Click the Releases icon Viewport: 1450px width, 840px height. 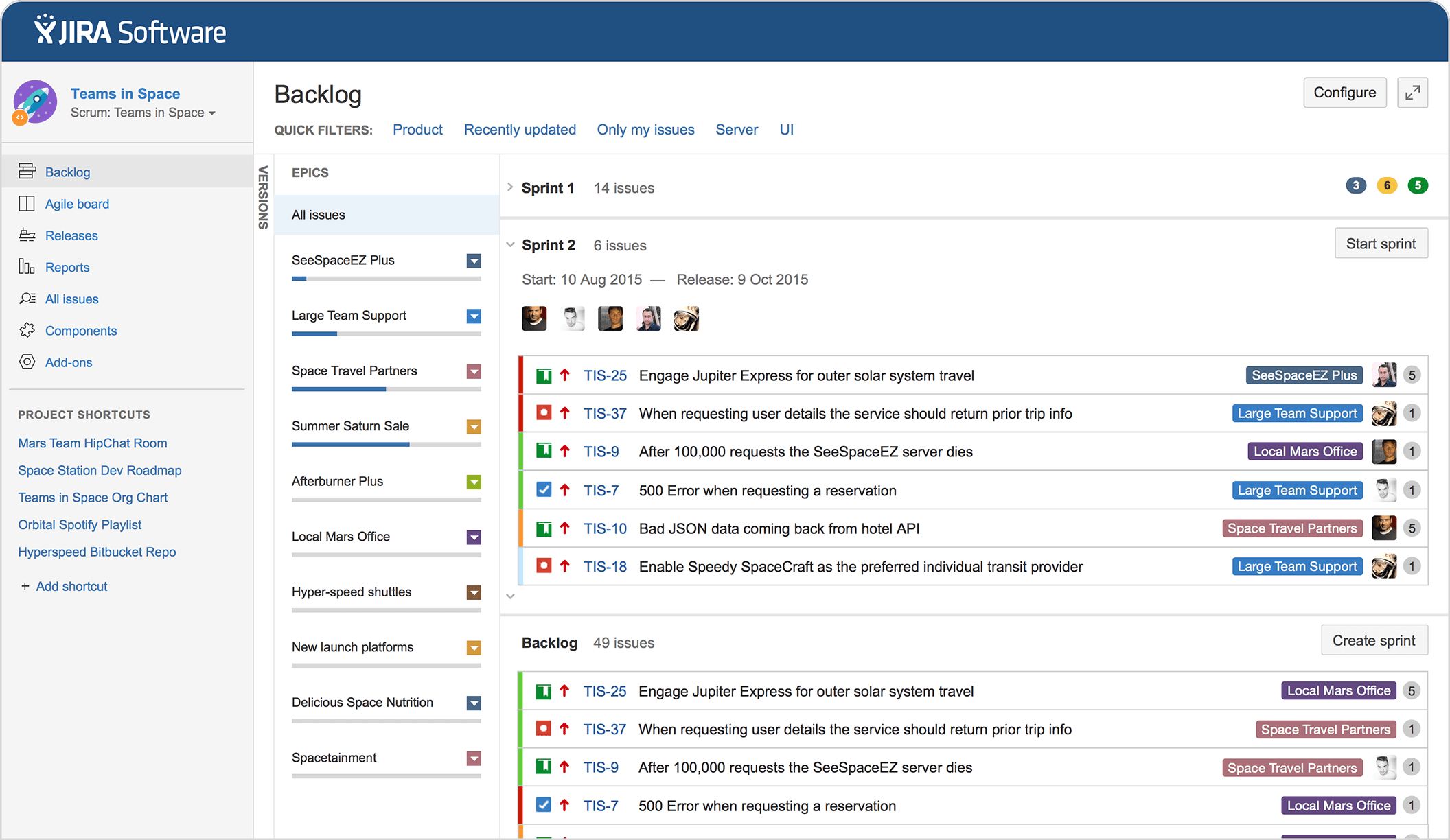(27, 235)
